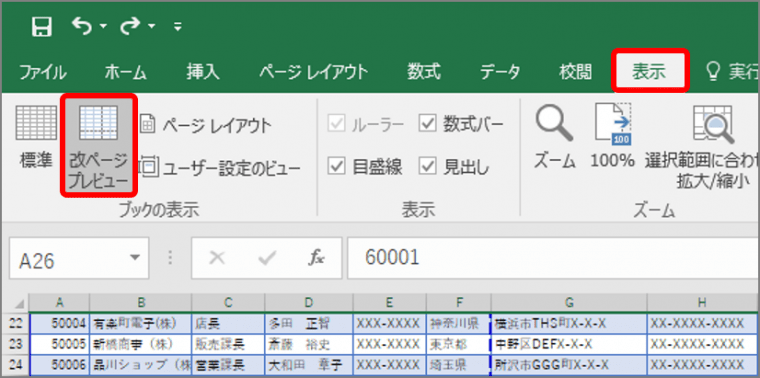Select column G header

coord(569,303)
